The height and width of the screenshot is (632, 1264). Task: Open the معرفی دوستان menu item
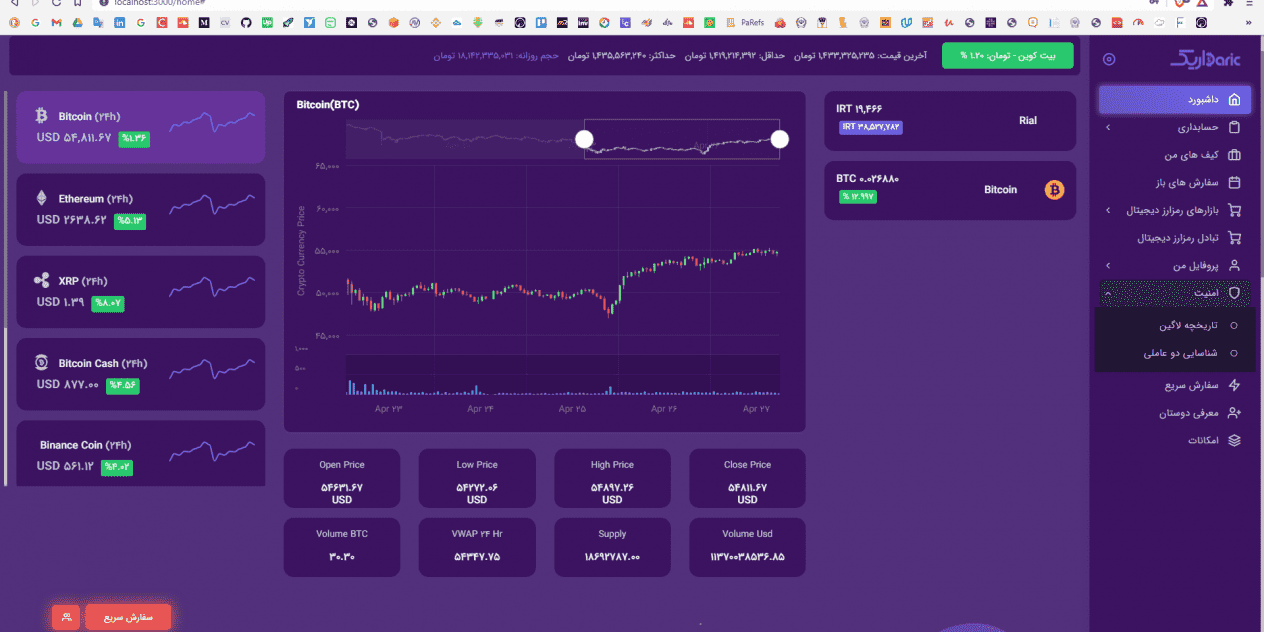tap(1175, 413)
